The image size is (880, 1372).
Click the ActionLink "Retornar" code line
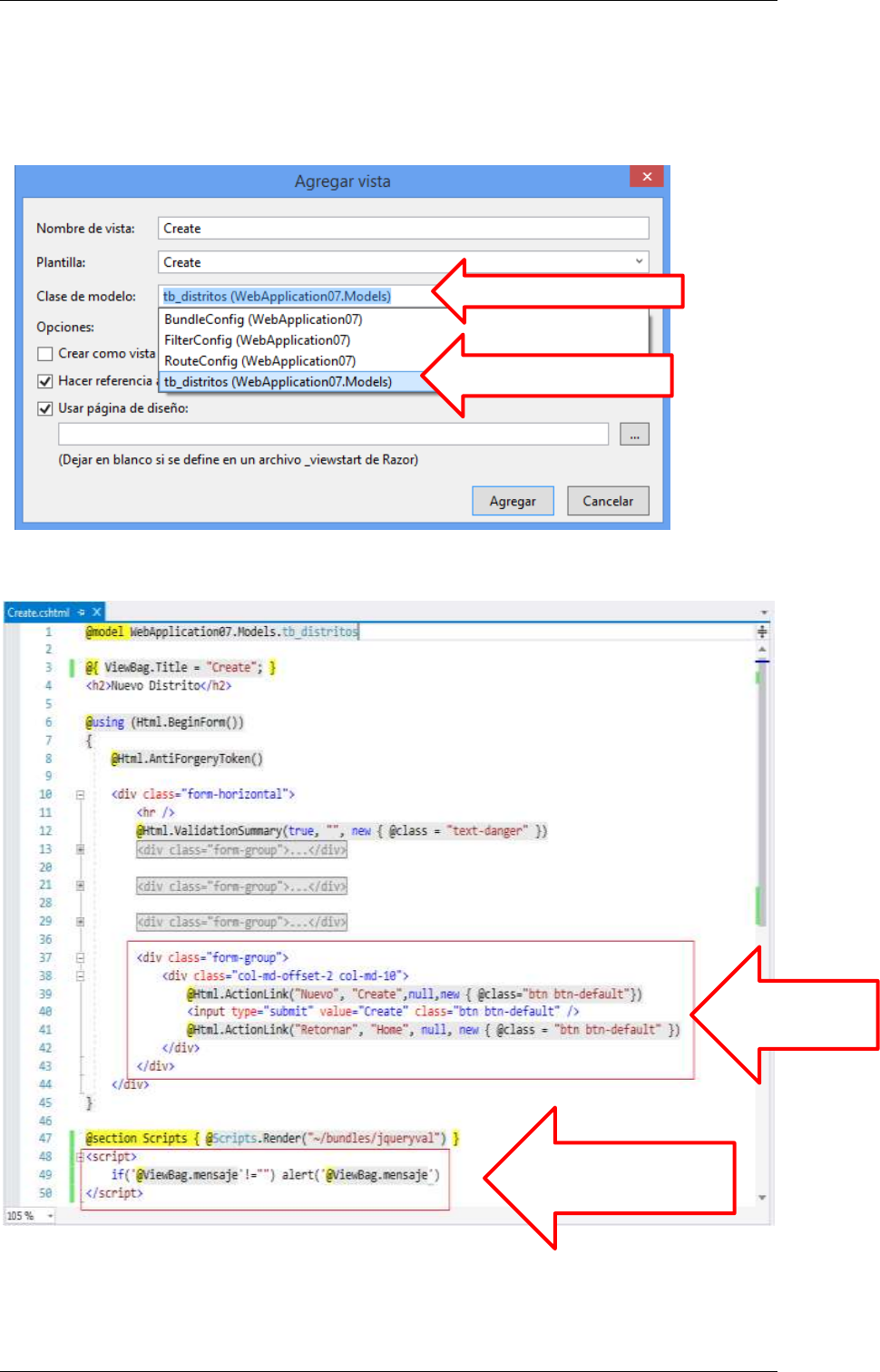(434, 1029)
